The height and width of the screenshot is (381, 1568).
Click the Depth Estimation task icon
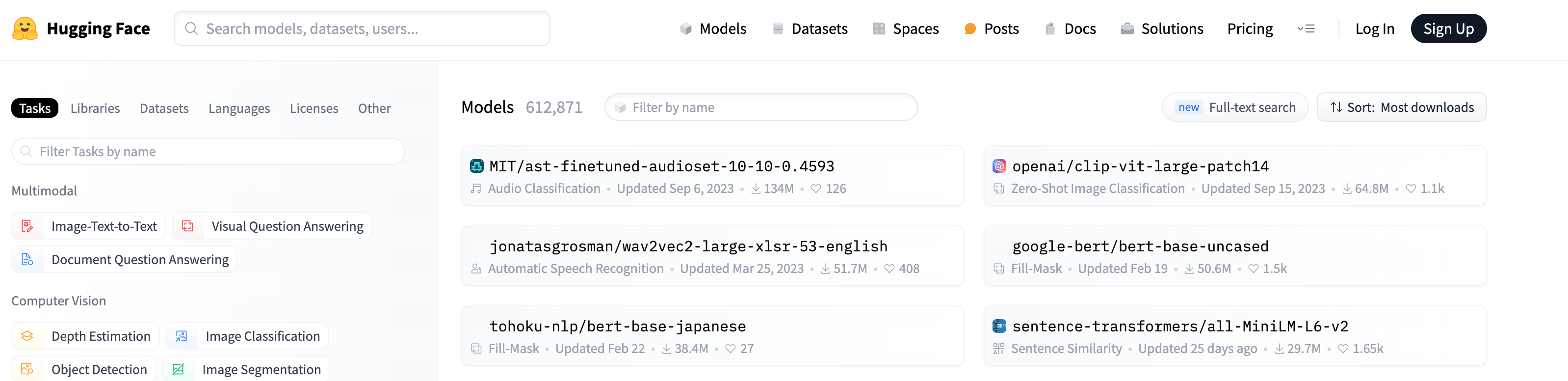tap(27, 336)
